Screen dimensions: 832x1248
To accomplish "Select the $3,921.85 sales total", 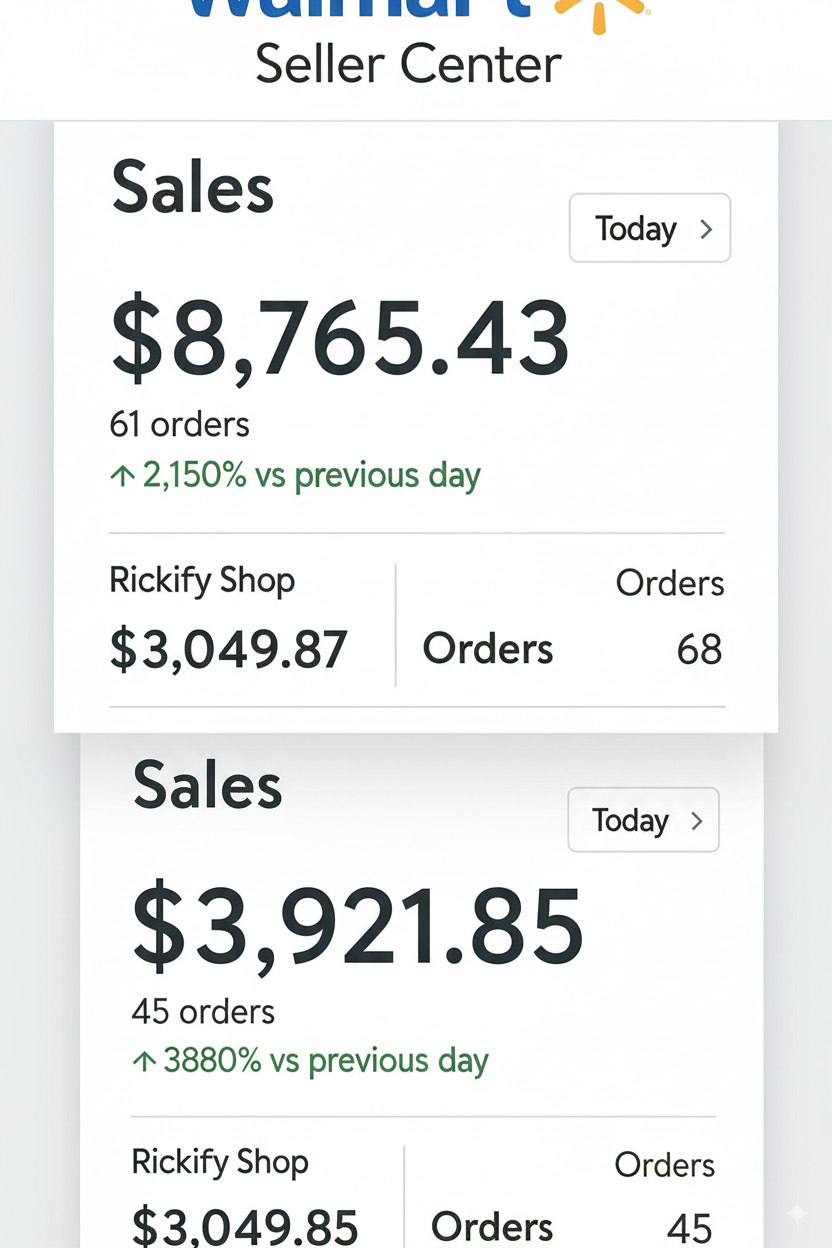I will click(x=357, y=927).
